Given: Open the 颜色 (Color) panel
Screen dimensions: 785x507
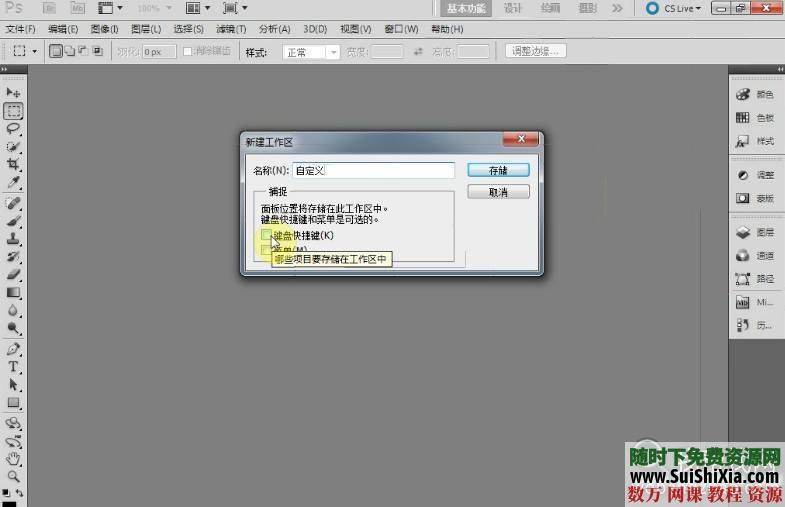Looking at the screenshot, I should coord(755,94).
